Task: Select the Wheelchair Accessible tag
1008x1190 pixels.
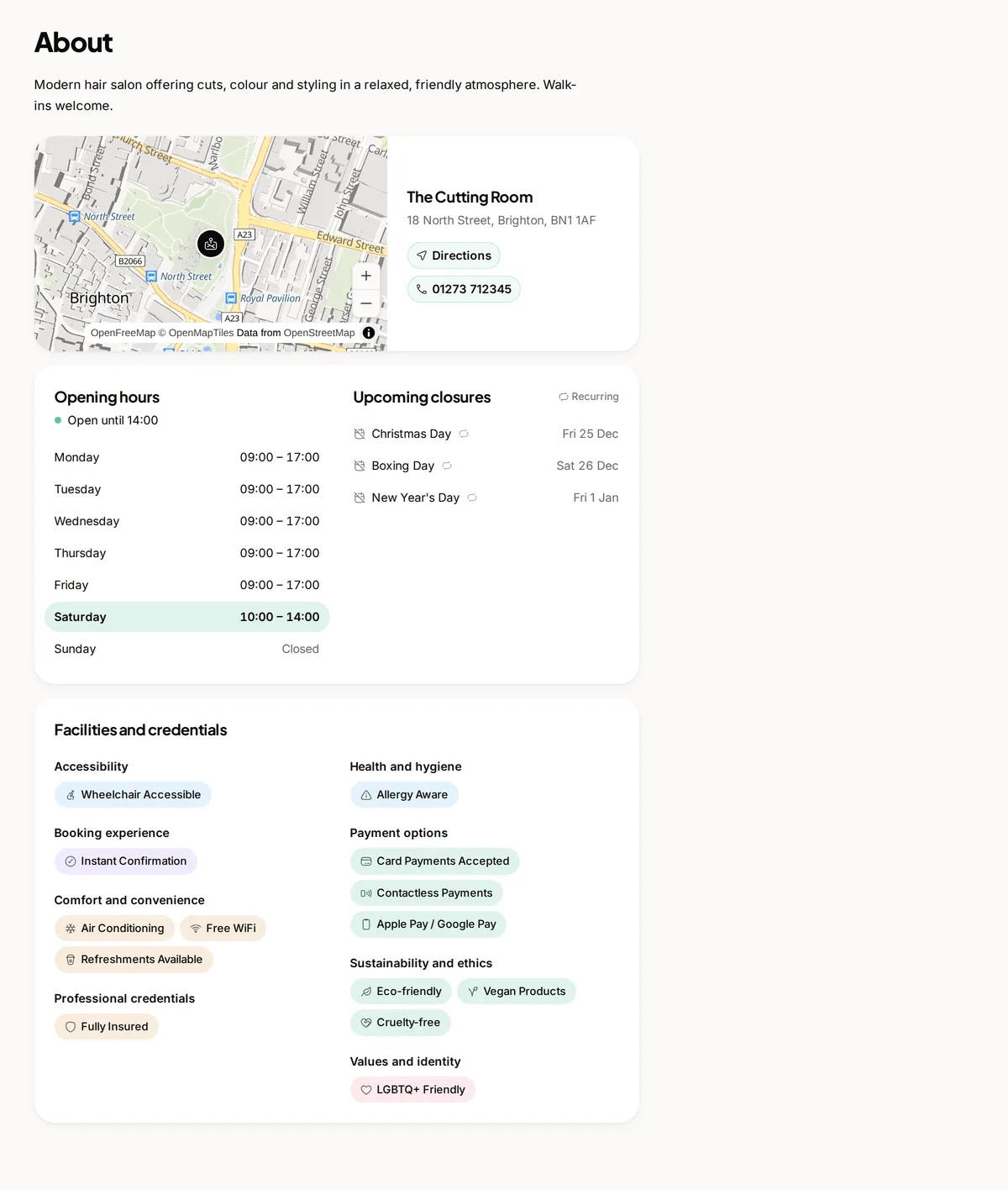Action: [133, 795]
